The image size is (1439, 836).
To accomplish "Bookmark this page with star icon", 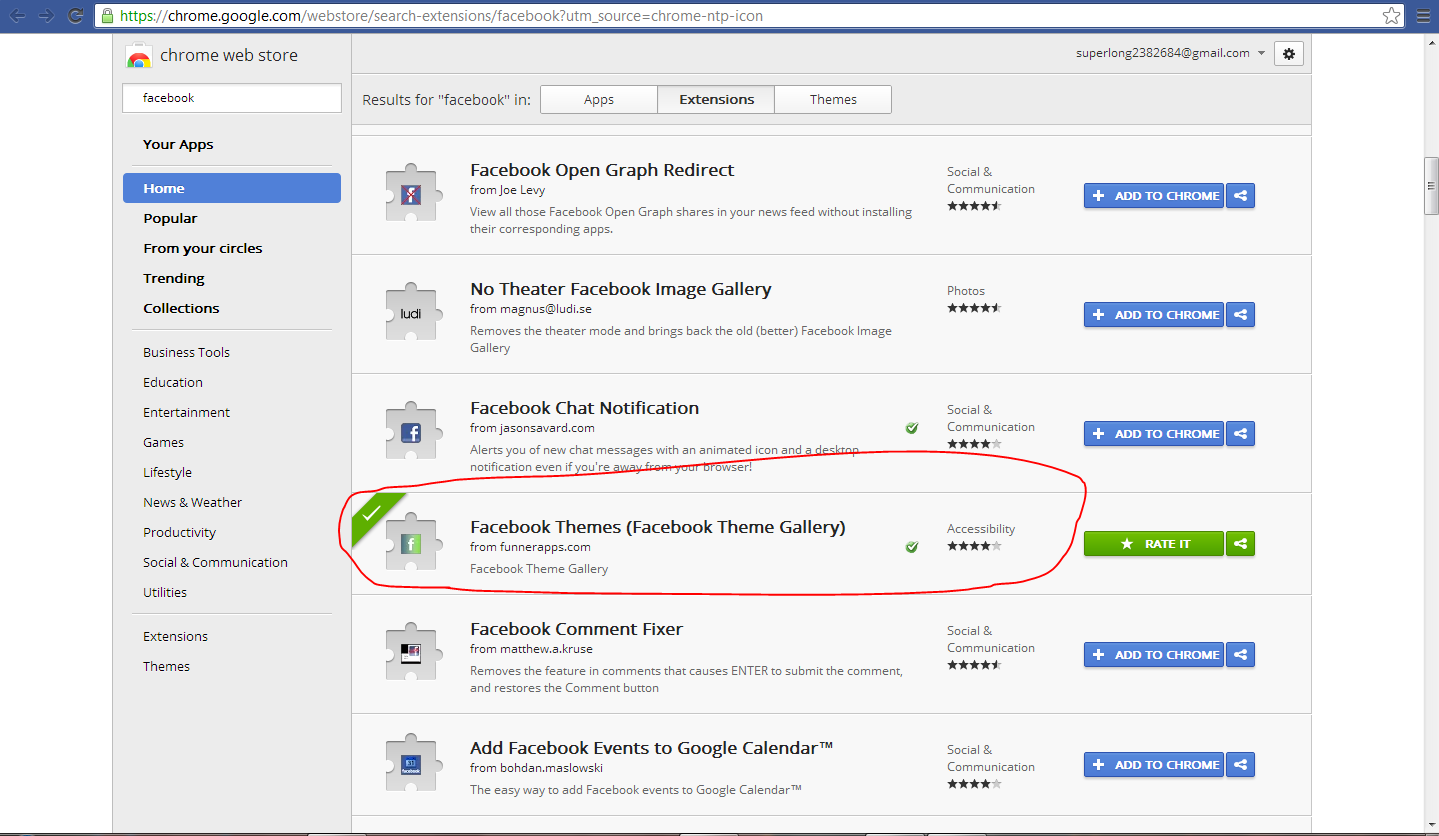I will click(x=1391, y=15).
